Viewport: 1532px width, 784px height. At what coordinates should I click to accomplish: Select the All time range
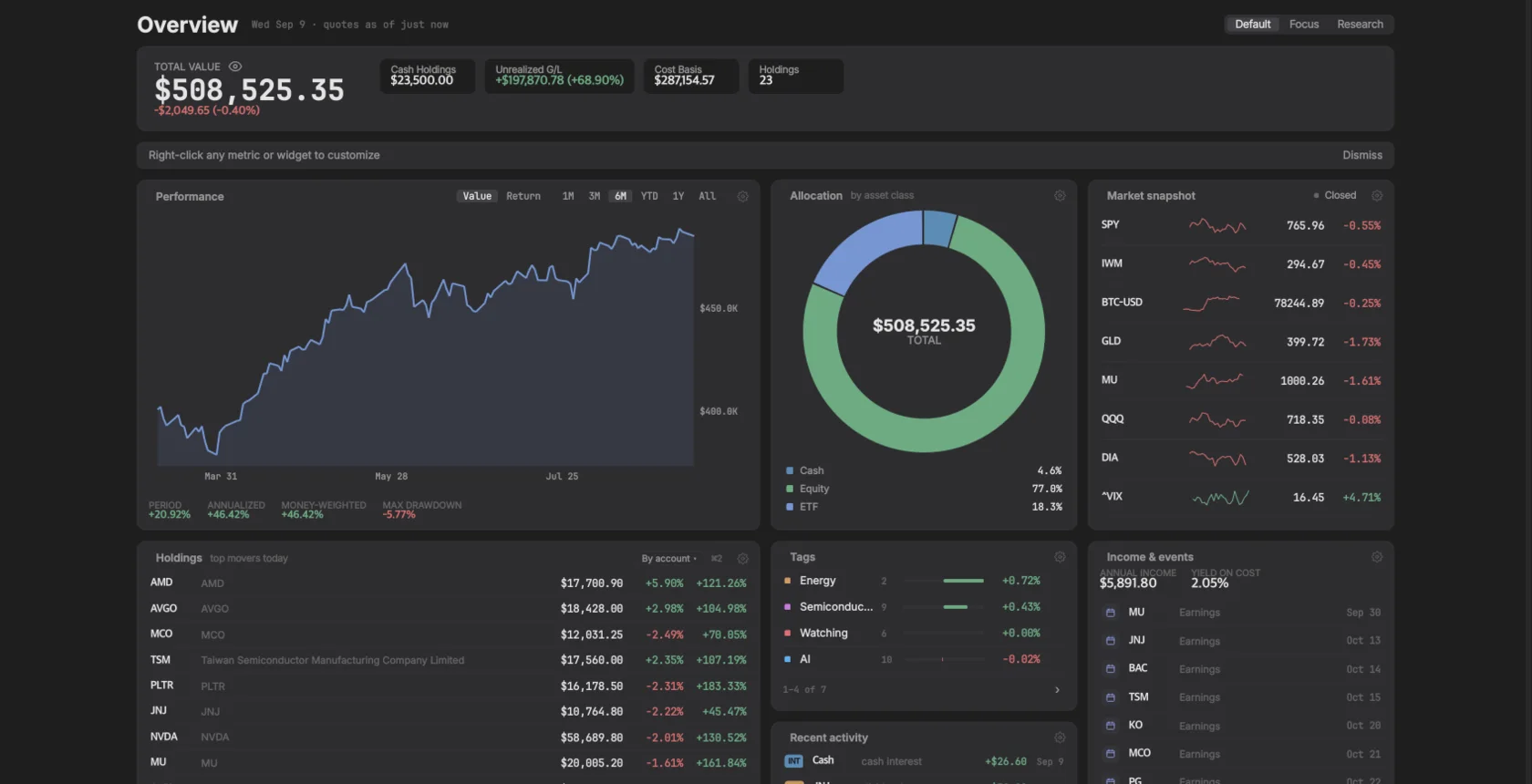[708, 196]
